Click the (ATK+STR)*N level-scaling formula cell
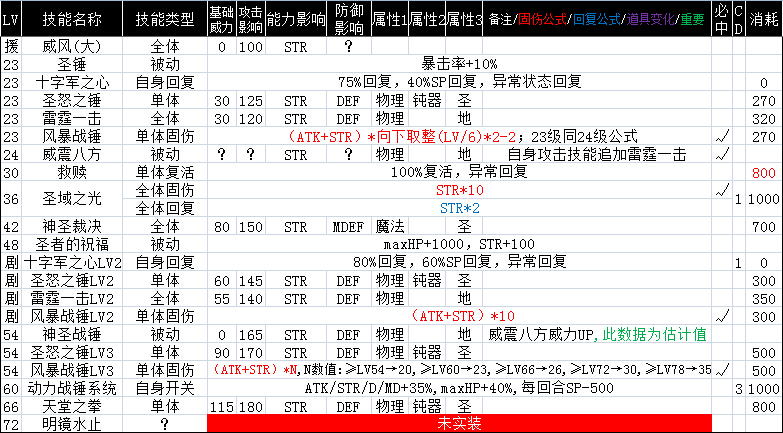Viewport: 783px width, 433px height. tap(459, 370)
